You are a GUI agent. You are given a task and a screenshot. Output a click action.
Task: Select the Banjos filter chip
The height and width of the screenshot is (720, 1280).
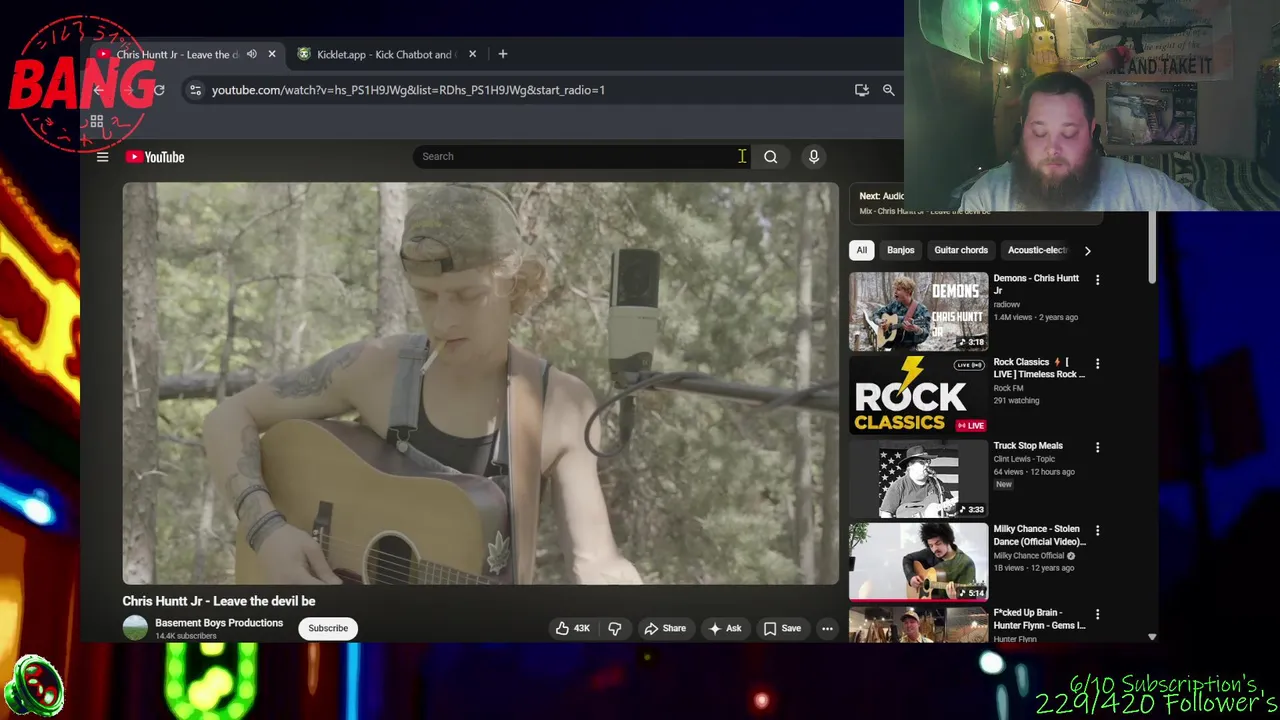point(900,250)
